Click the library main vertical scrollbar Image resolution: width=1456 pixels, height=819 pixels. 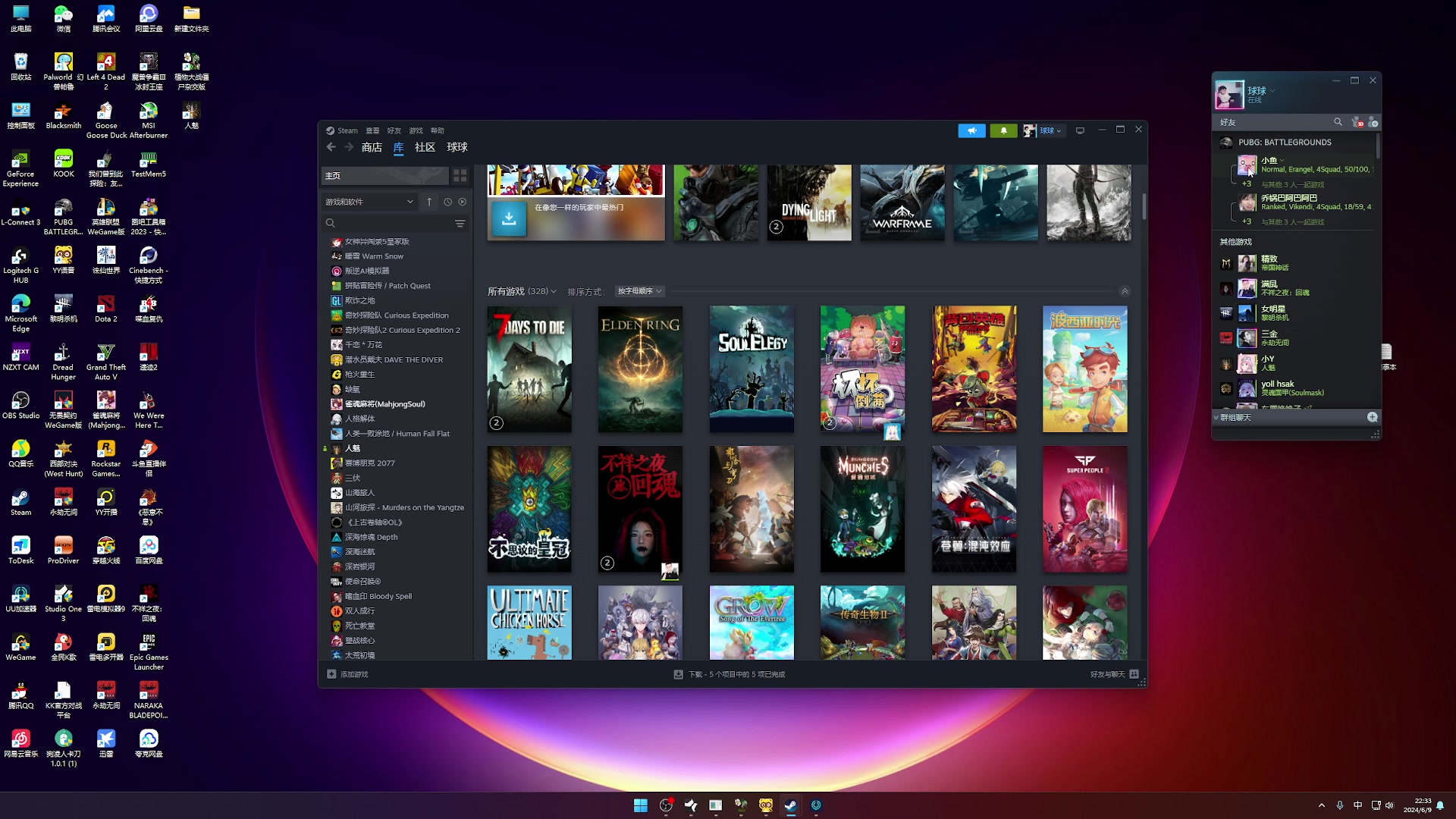point(1144,206)
